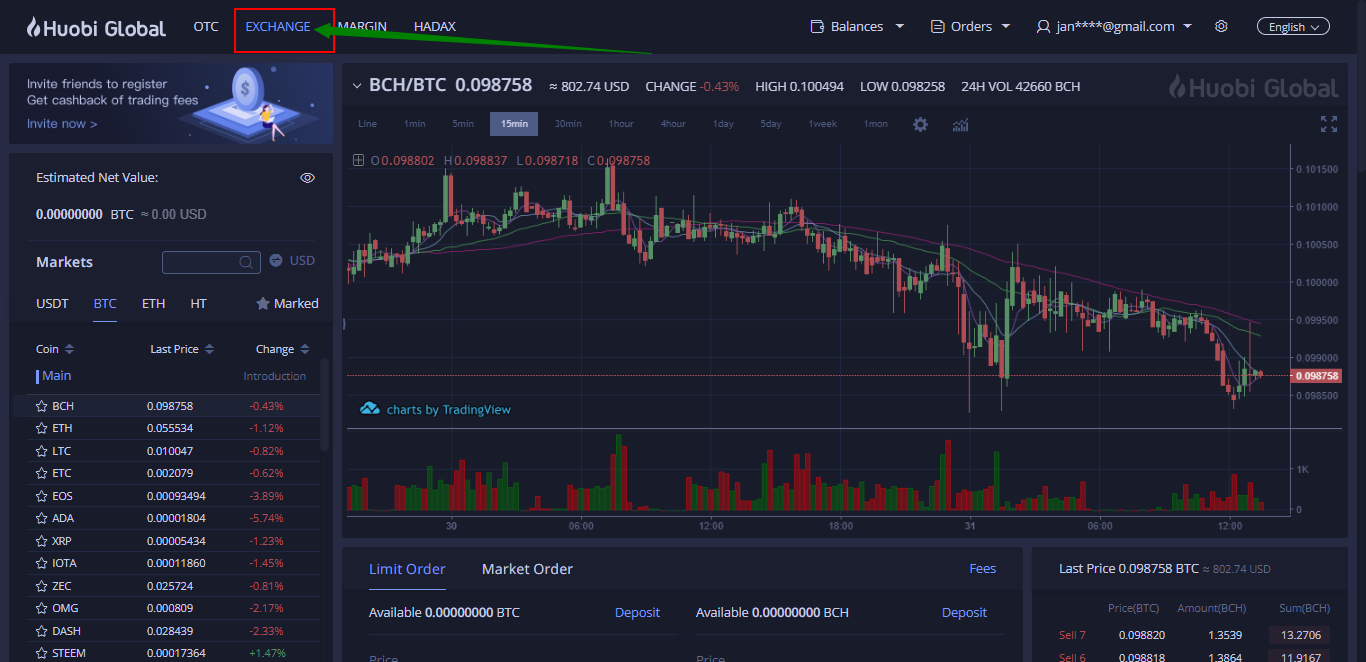Click the markets list scrollbar
Viewport: 1366px width, 662px height.
coord(325,405)
